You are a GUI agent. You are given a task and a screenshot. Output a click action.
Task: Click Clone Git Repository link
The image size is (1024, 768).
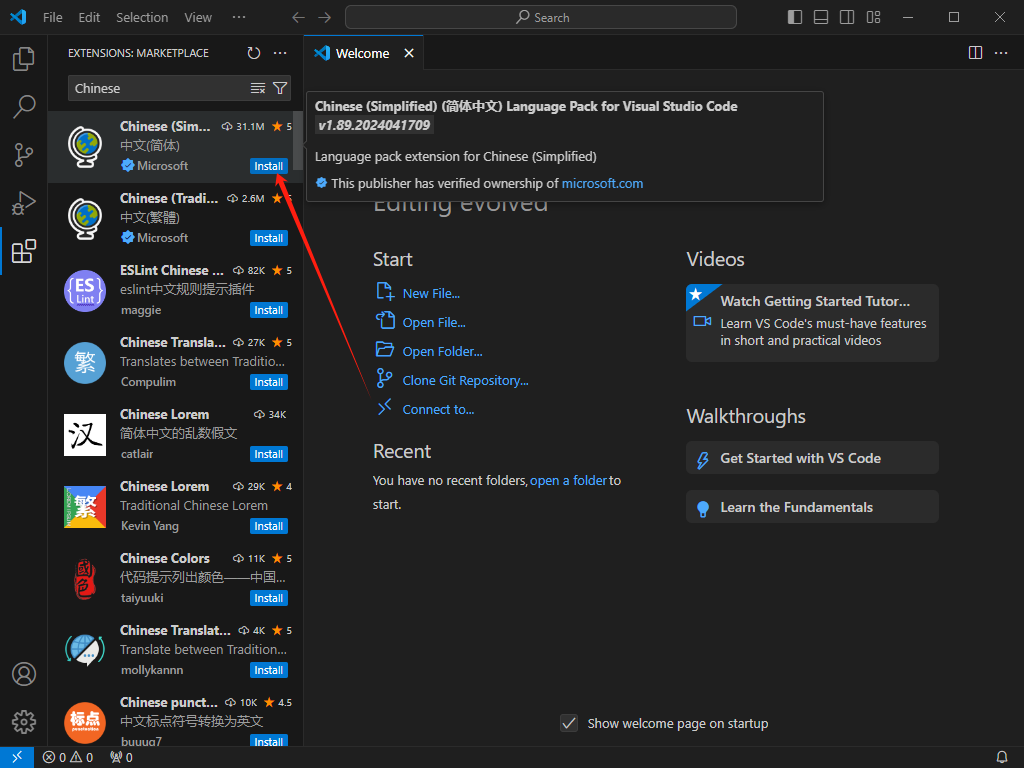click(x=465, y=380)
